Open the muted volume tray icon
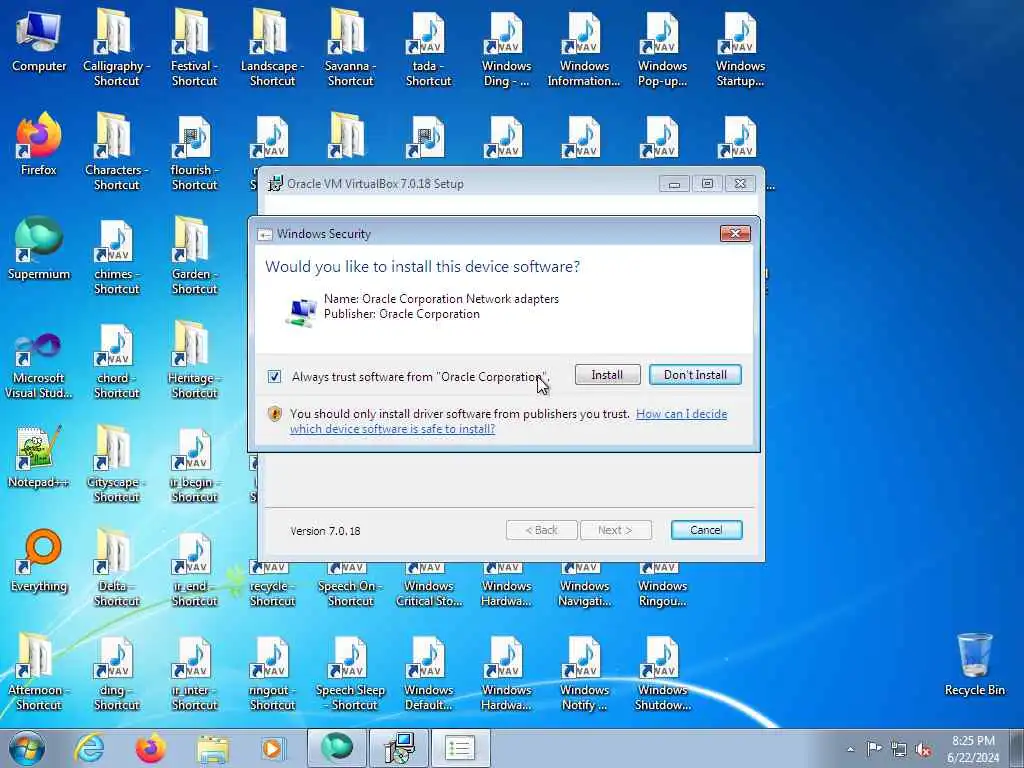Image resolution: width=1024 pixels, height=768 pixels. [923, 749]
